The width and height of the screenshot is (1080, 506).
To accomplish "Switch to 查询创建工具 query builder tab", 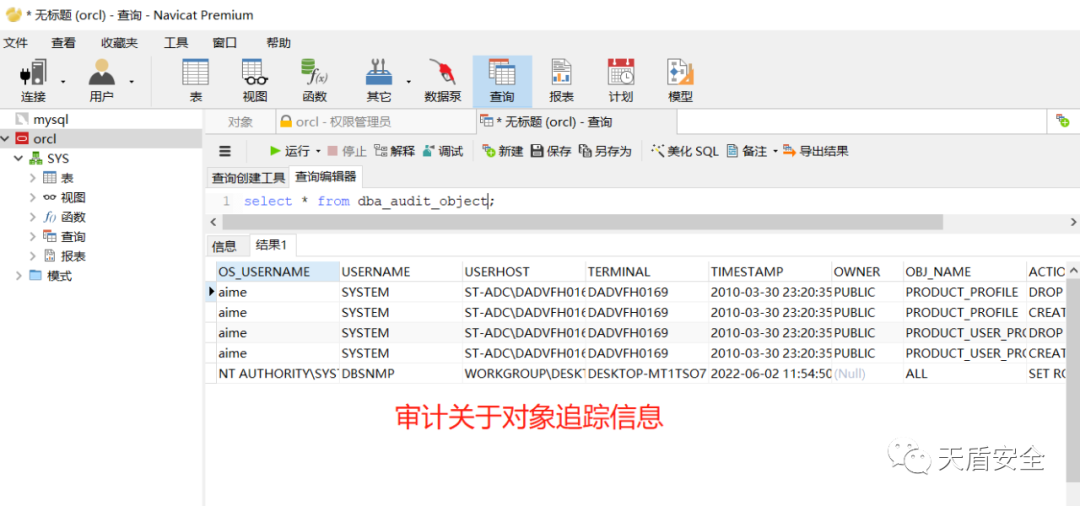I will pos(248,178).
